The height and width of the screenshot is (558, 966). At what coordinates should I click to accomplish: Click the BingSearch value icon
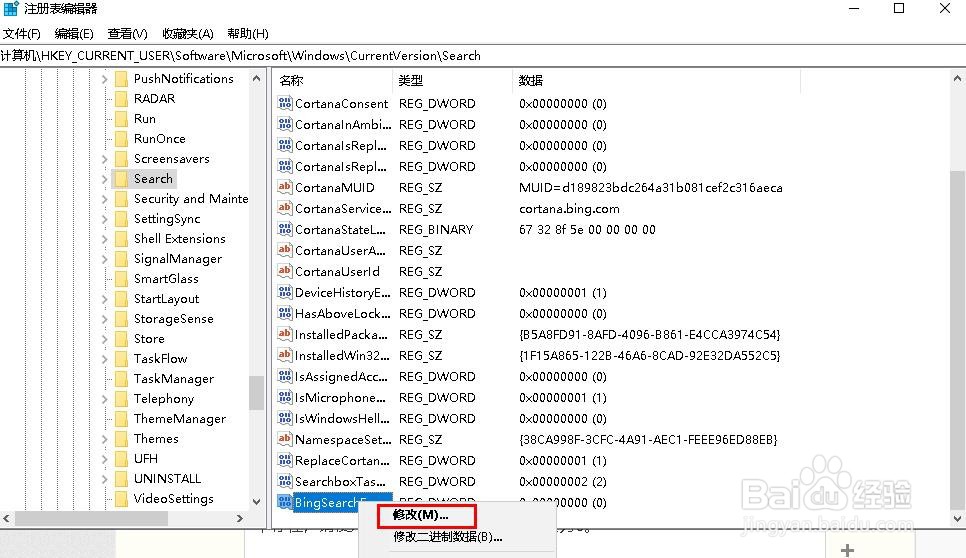pyautogui.click(x=285, y=502)
